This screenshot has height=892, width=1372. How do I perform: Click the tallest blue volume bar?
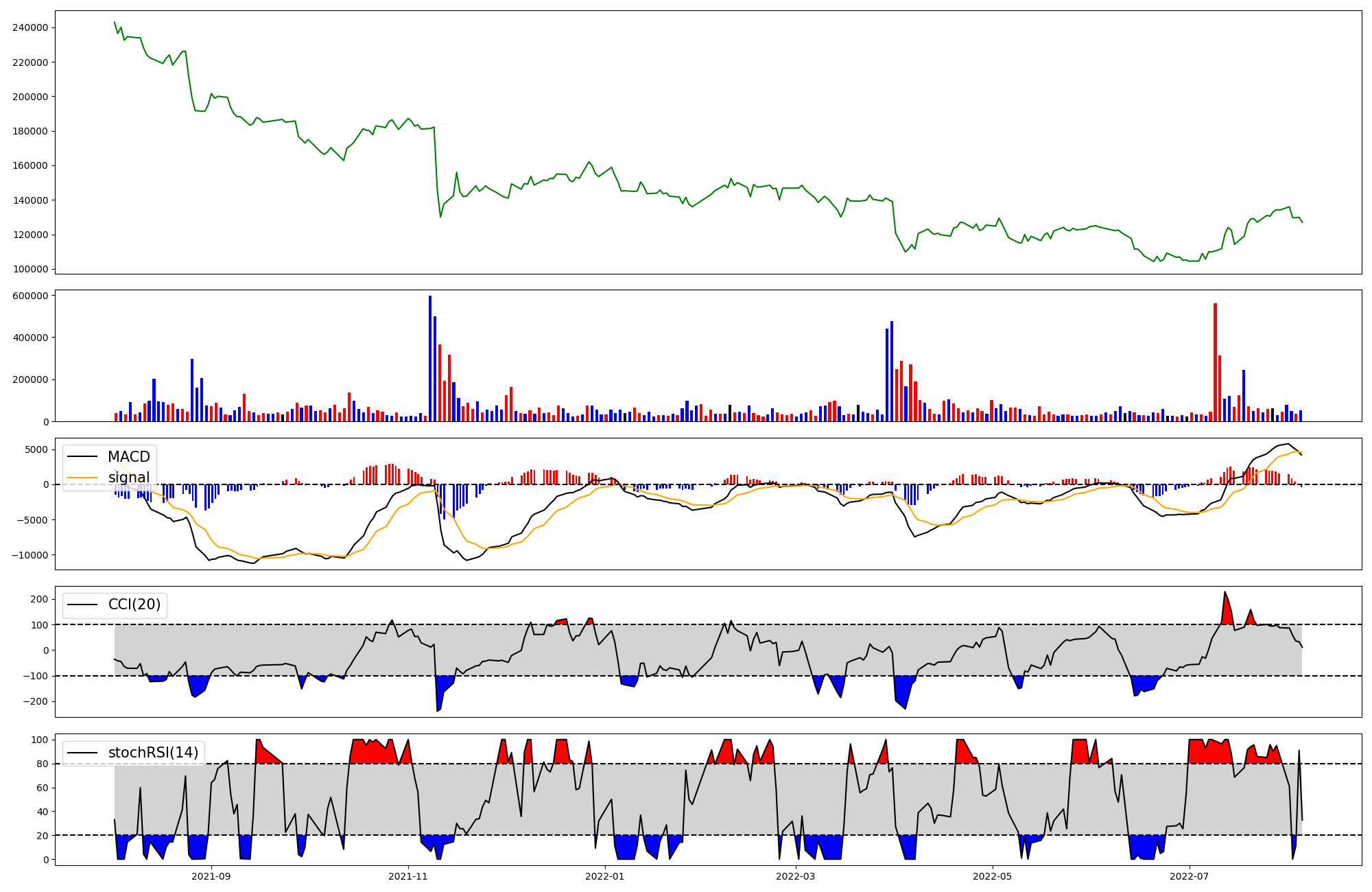point(430,357)
